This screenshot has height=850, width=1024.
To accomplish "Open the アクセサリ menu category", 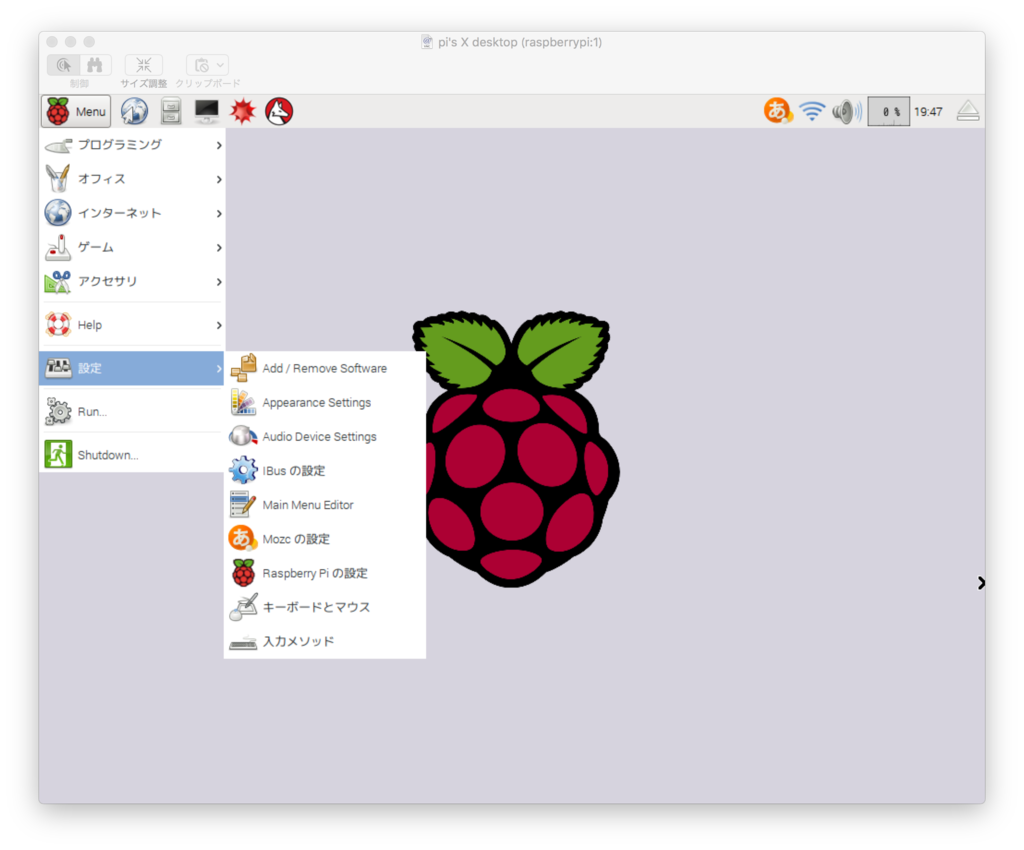I will tap(133, 281).
